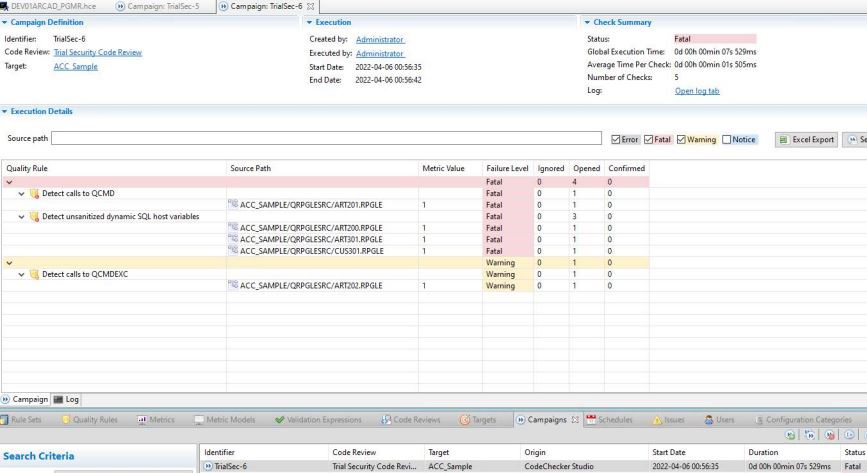Open the Created by Administrator link
This screenshot has width=867, height=473.
tap(380, 40)
